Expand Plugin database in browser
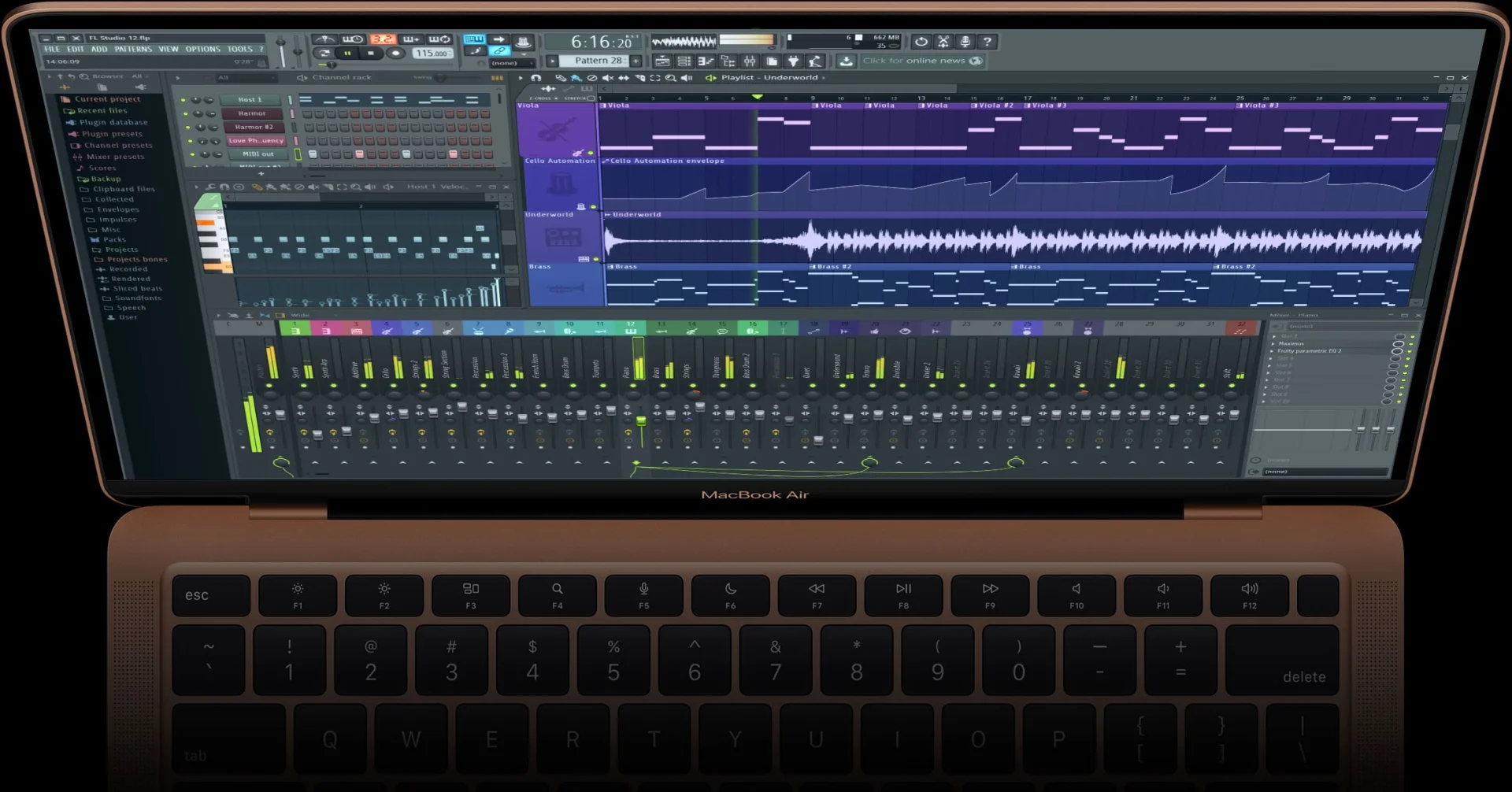 coord(108,123)
